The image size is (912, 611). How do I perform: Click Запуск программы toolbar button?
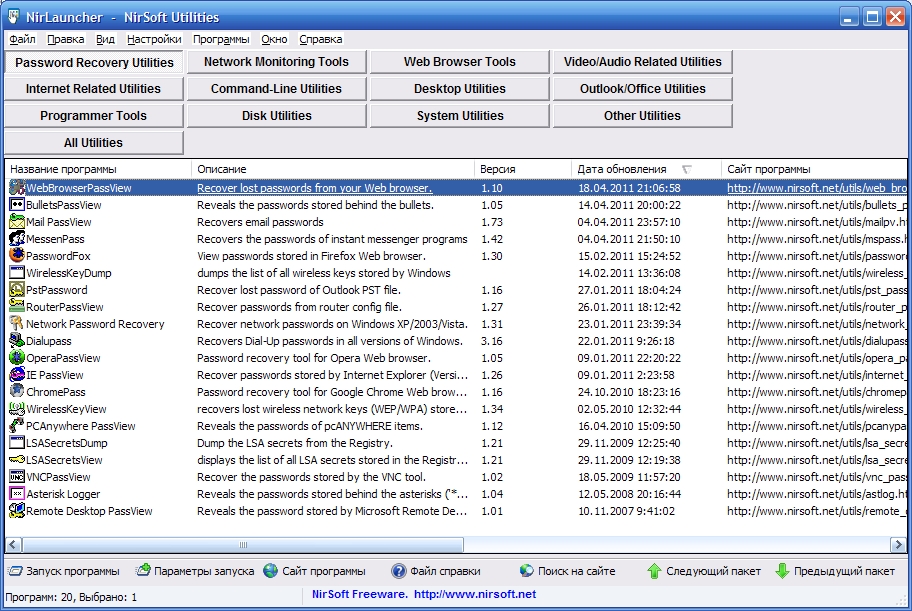pyautogui.click(x=64, y=571)
